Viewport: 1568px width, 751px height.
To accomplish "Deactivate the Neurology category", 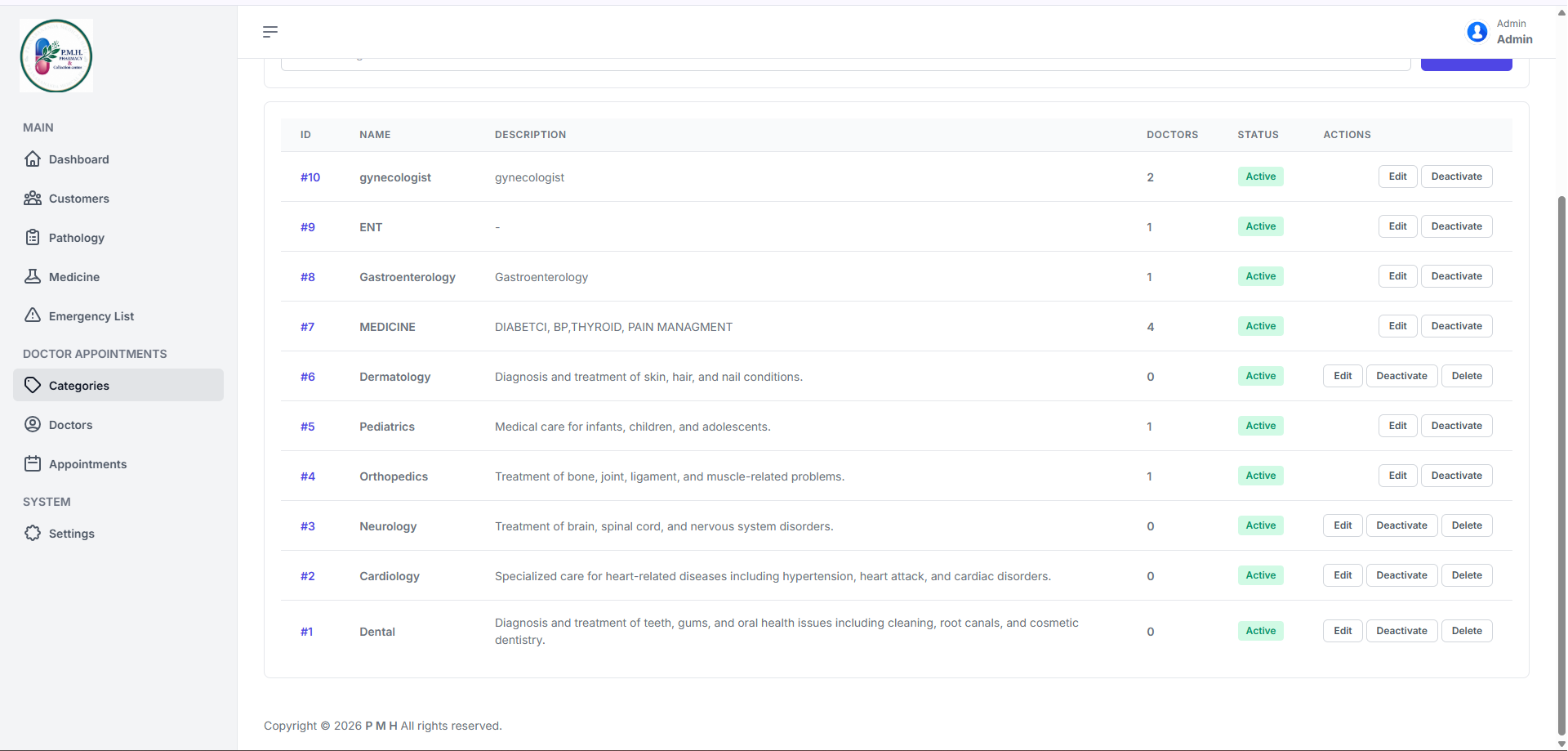I will click(1401, 525).
